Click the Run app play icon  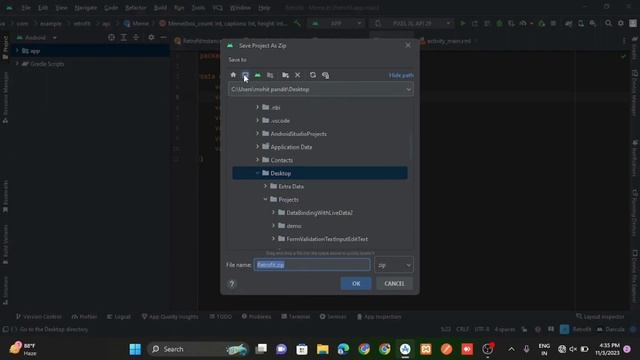pyautogui.click(x=462, y=24)
